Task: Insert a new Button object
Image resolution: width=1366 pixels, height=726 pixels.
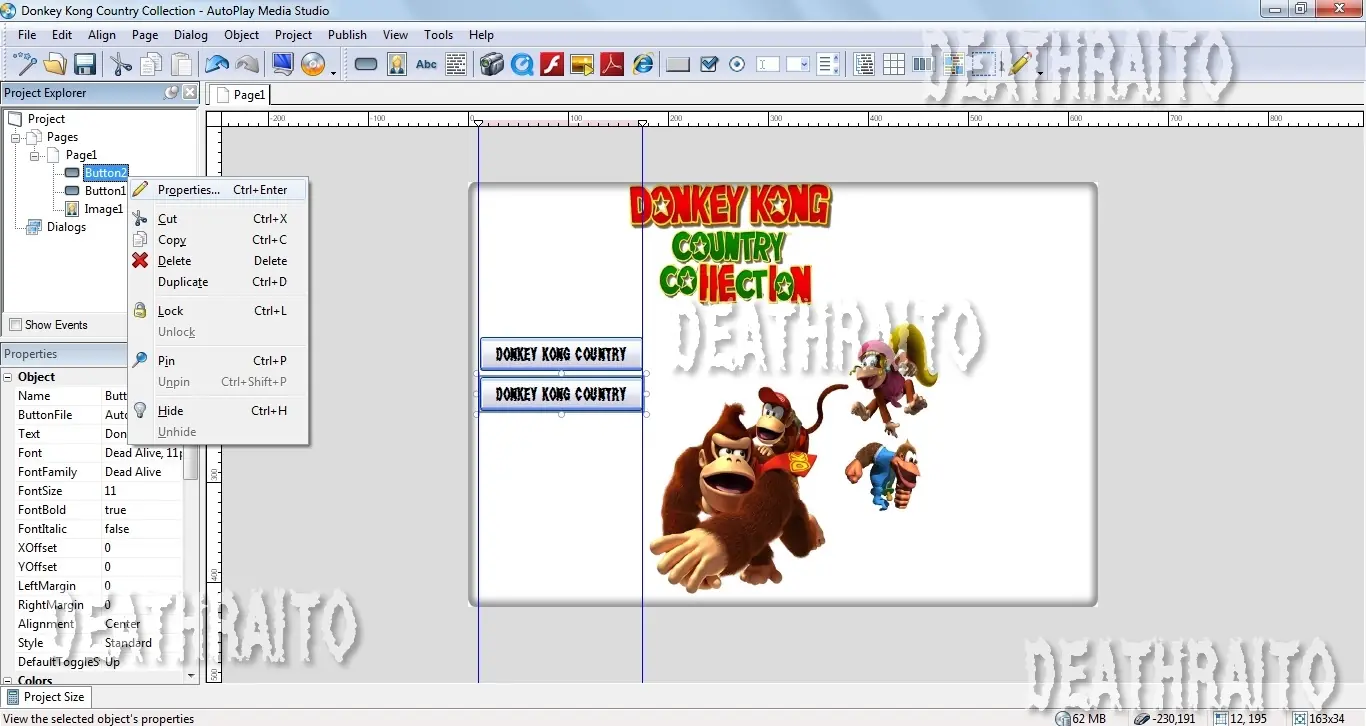Action: (x=366, y=65)
